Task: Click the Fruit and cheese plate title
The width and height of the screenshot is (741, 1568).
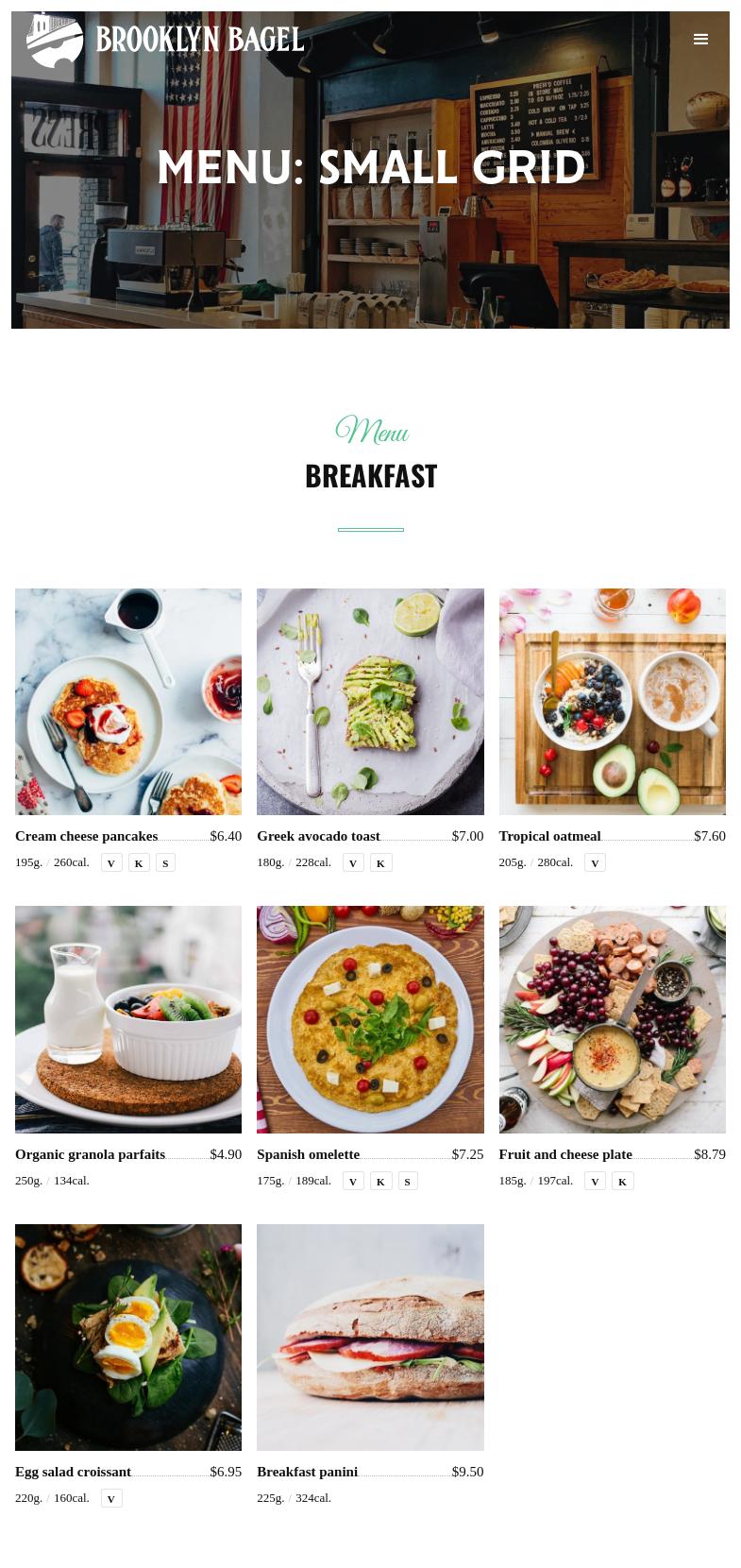Action: (565, 1154)
